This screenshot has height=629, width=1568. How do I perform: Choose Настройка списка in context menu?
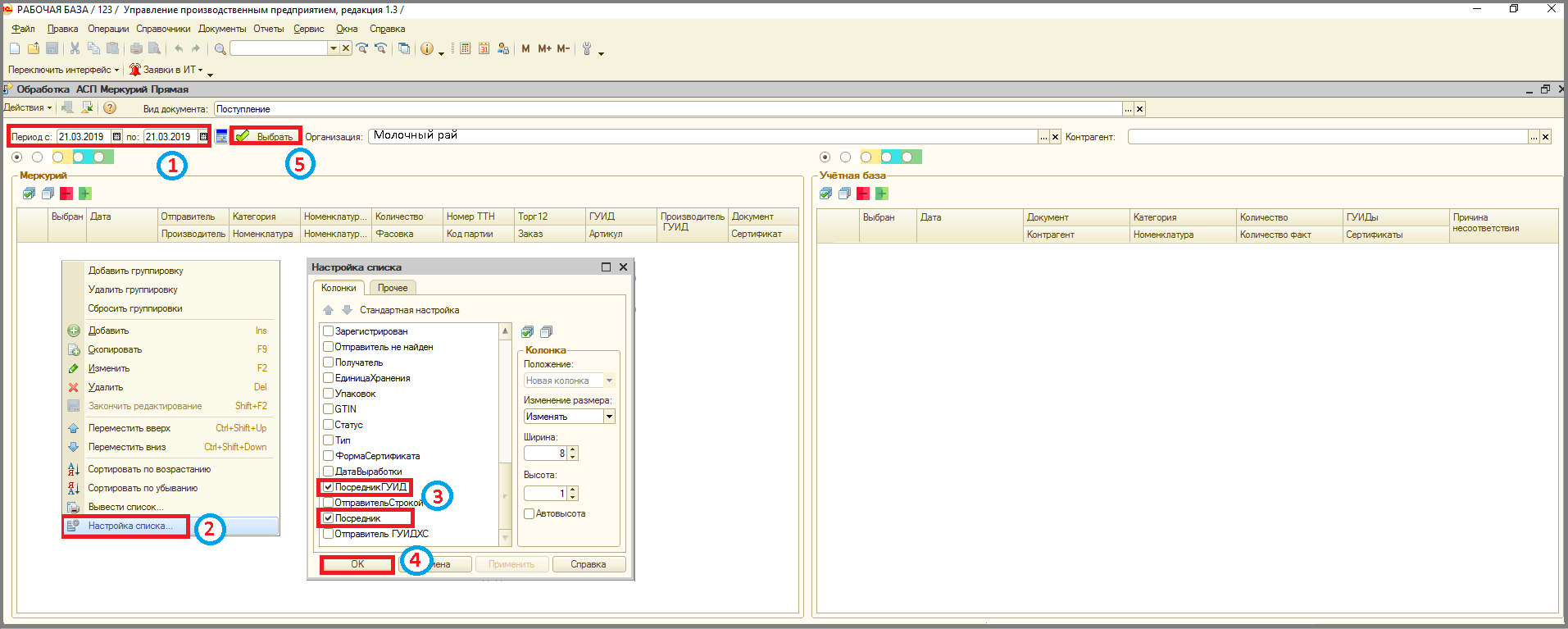point(130,526)
